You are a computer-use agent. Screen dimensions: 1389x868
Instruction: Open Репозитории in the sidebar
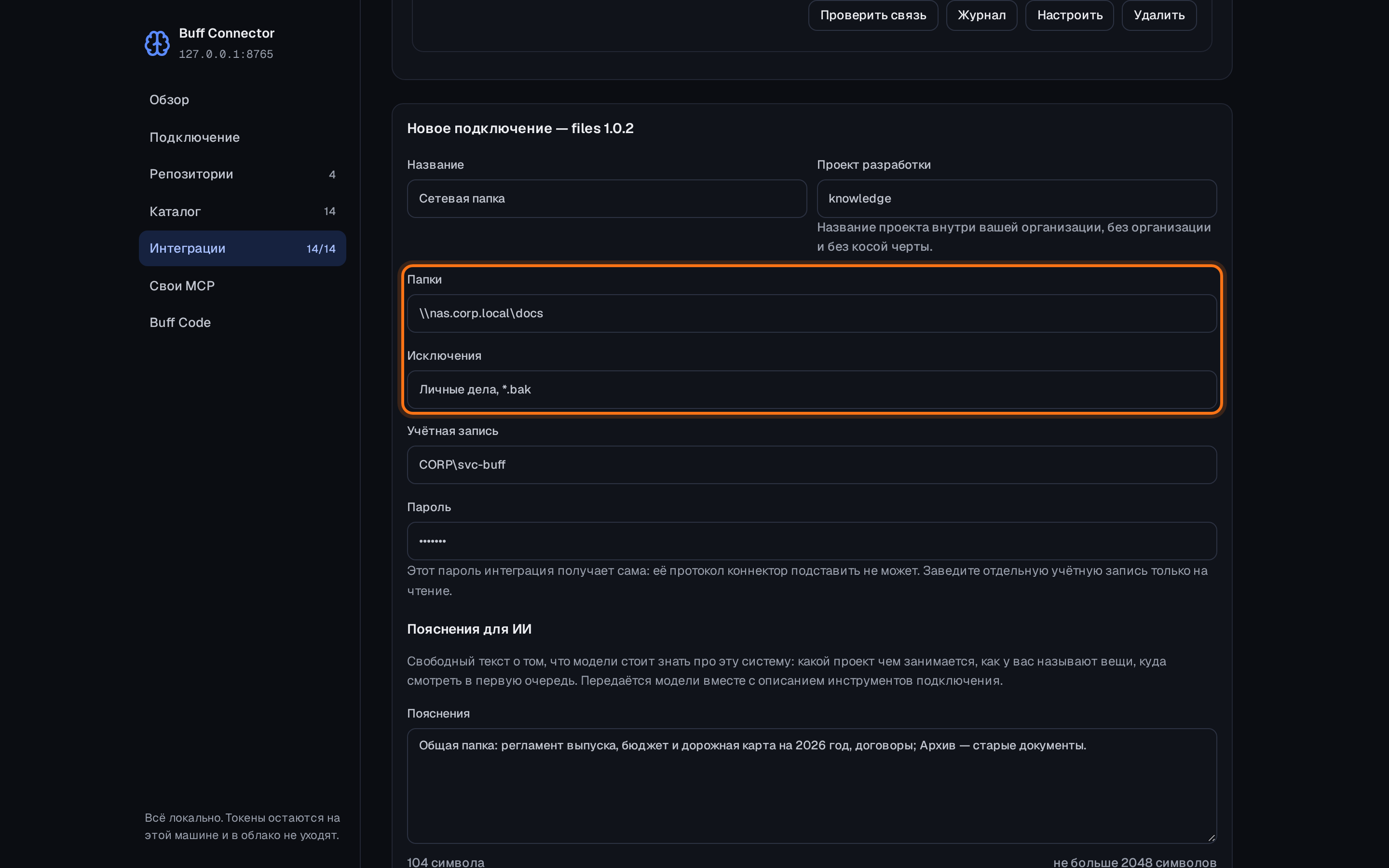(242, 174)
